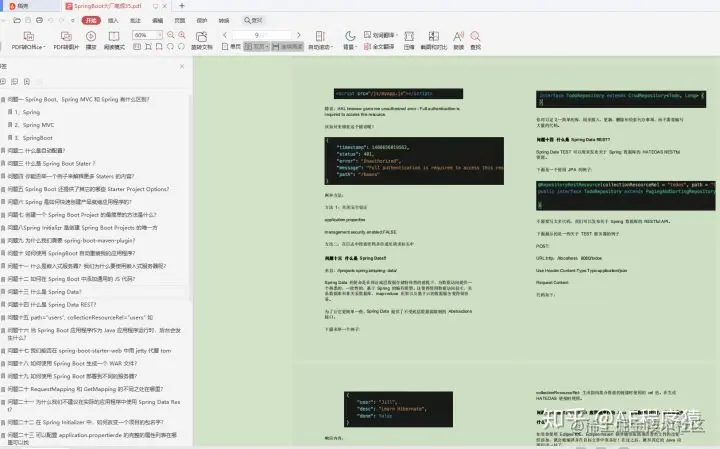720x449 pixels.
Task: Open a new tab with plus button
Action: [182, 6]
